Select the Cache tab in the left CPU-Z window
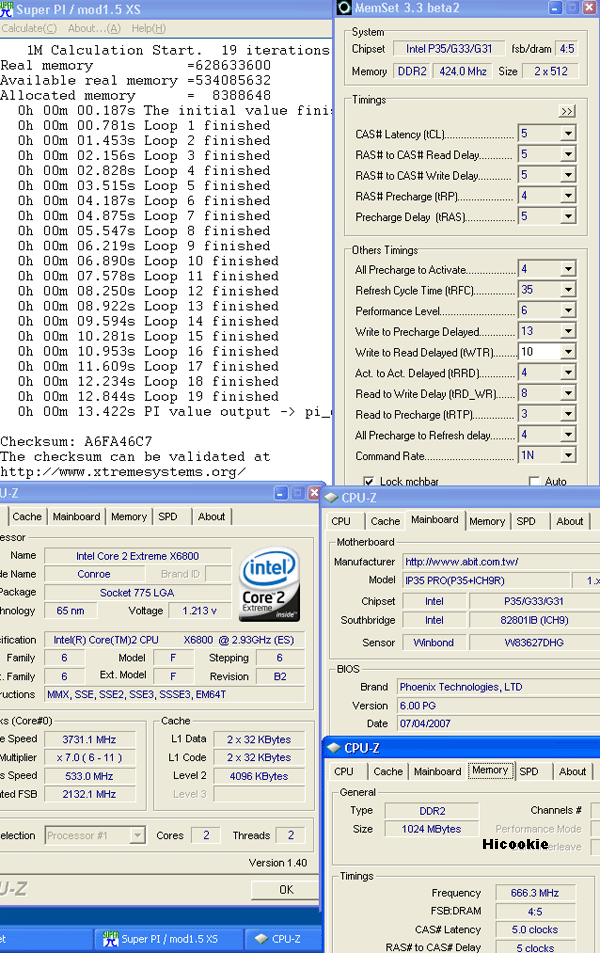 (x=27, y=517)
